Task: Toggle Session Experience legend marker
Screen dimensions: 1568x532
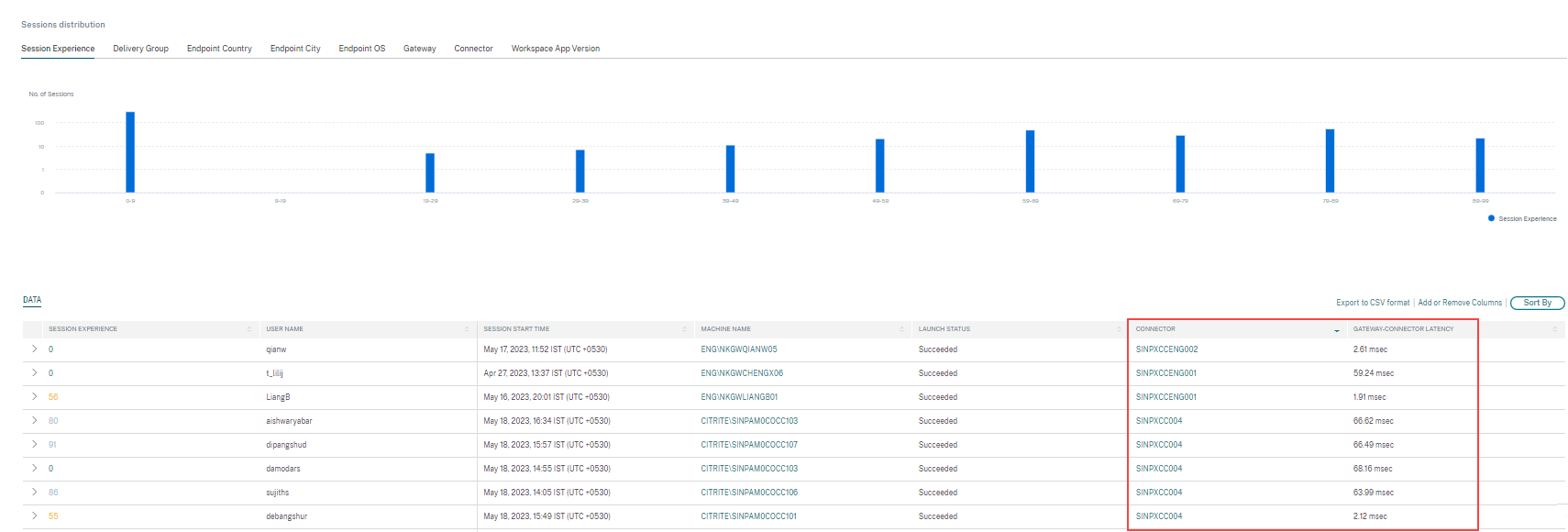Action: 1491,218
